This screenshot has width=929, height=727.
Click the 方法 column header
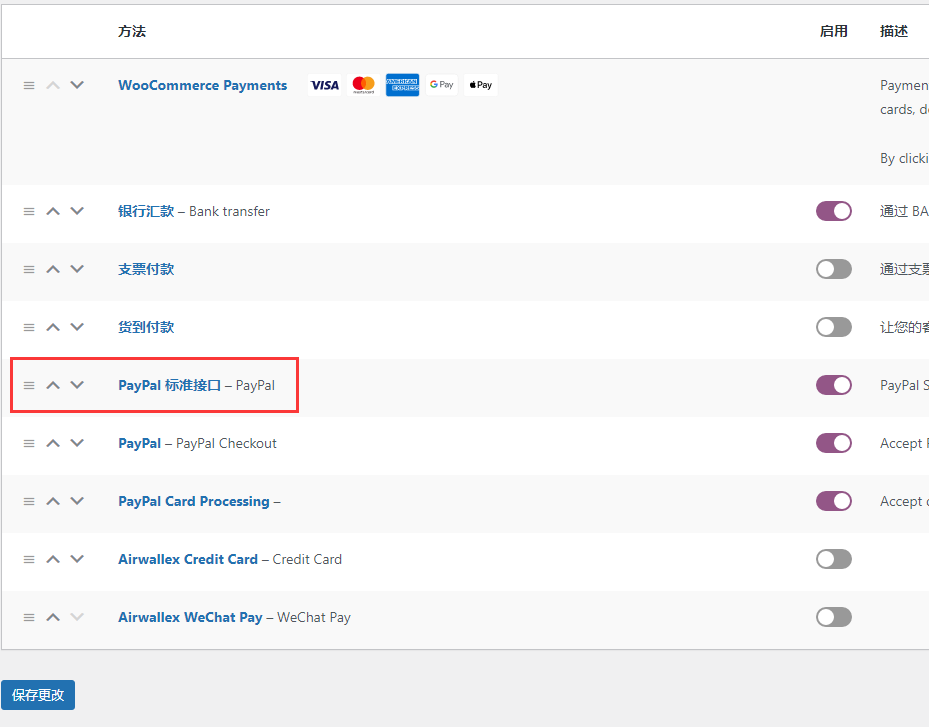pyautogui.click(x=132, y=31)
